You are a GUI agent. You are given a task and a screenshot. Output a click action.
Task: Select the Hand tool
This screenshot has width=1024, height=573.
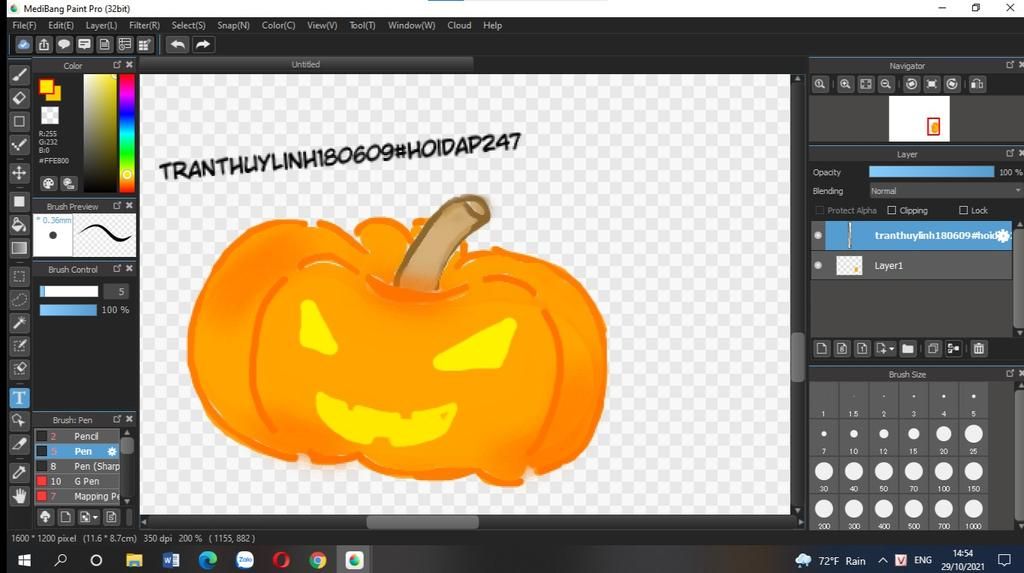tap(20, 496)
